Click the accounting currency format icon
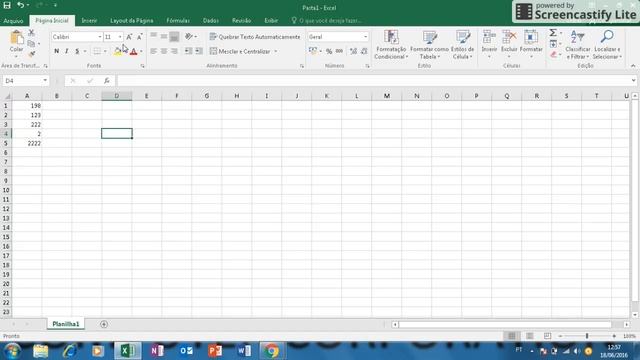 313,51
